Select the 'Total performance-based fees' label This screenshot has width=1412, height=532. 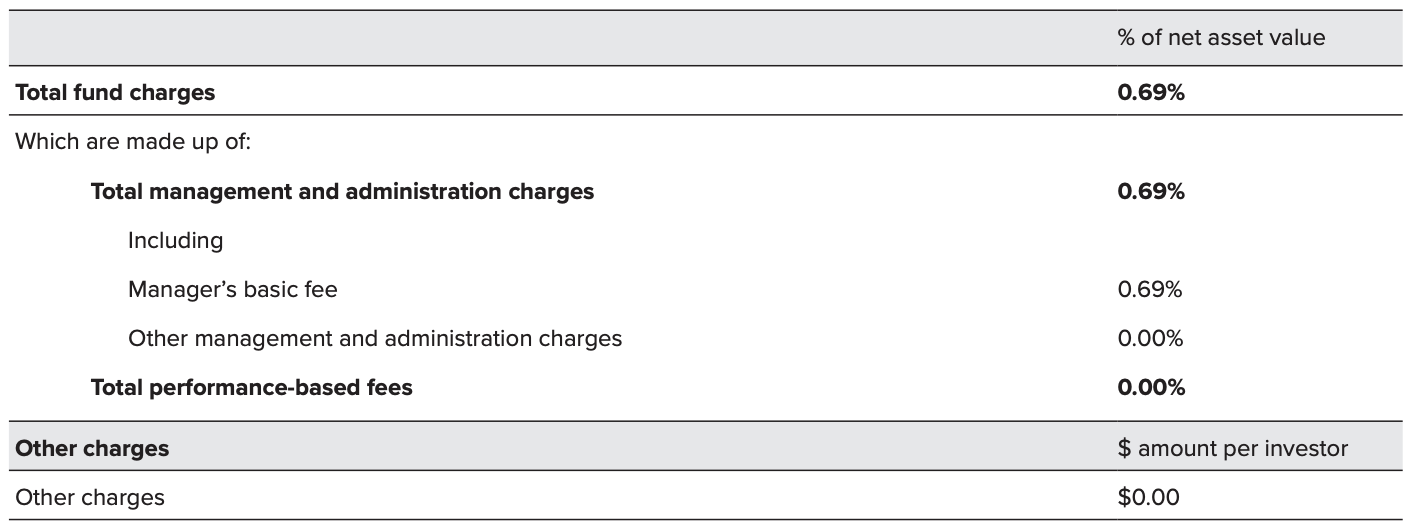(251, 388)
